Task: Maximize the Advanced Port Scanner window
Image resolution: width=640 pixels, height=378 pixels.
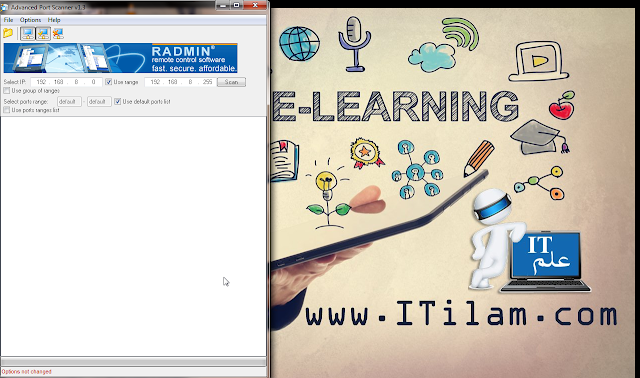Action: coord(236,5)
